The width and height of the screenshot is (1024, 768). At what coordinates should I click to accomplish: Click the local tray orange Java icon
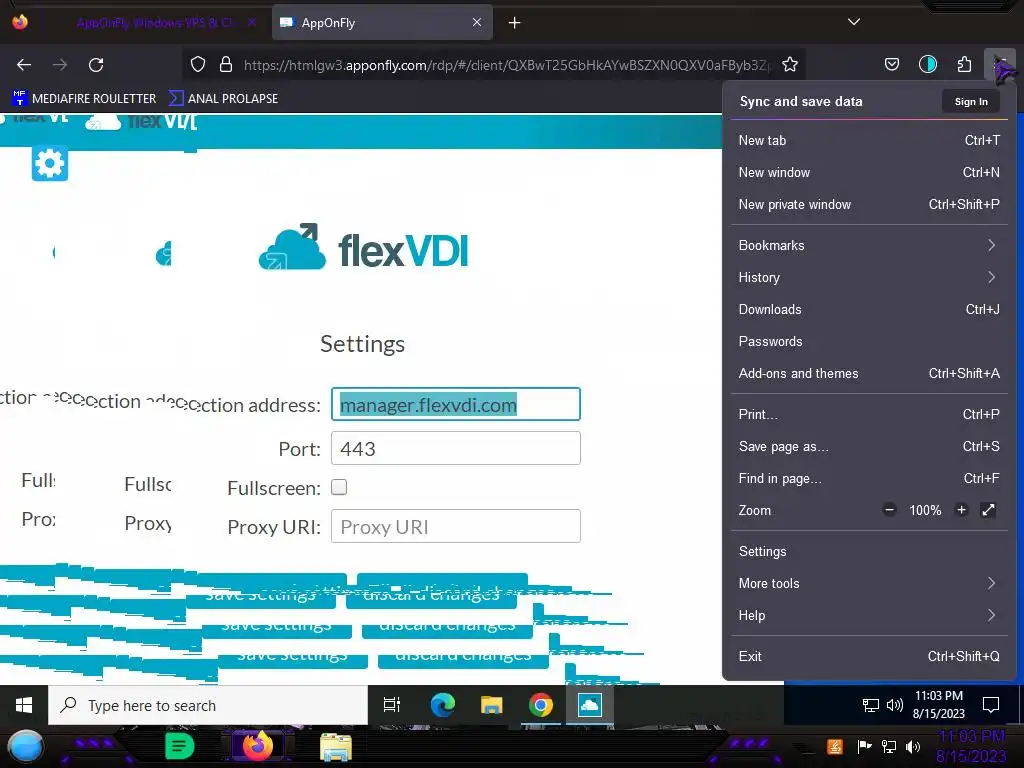coord(835,746)
